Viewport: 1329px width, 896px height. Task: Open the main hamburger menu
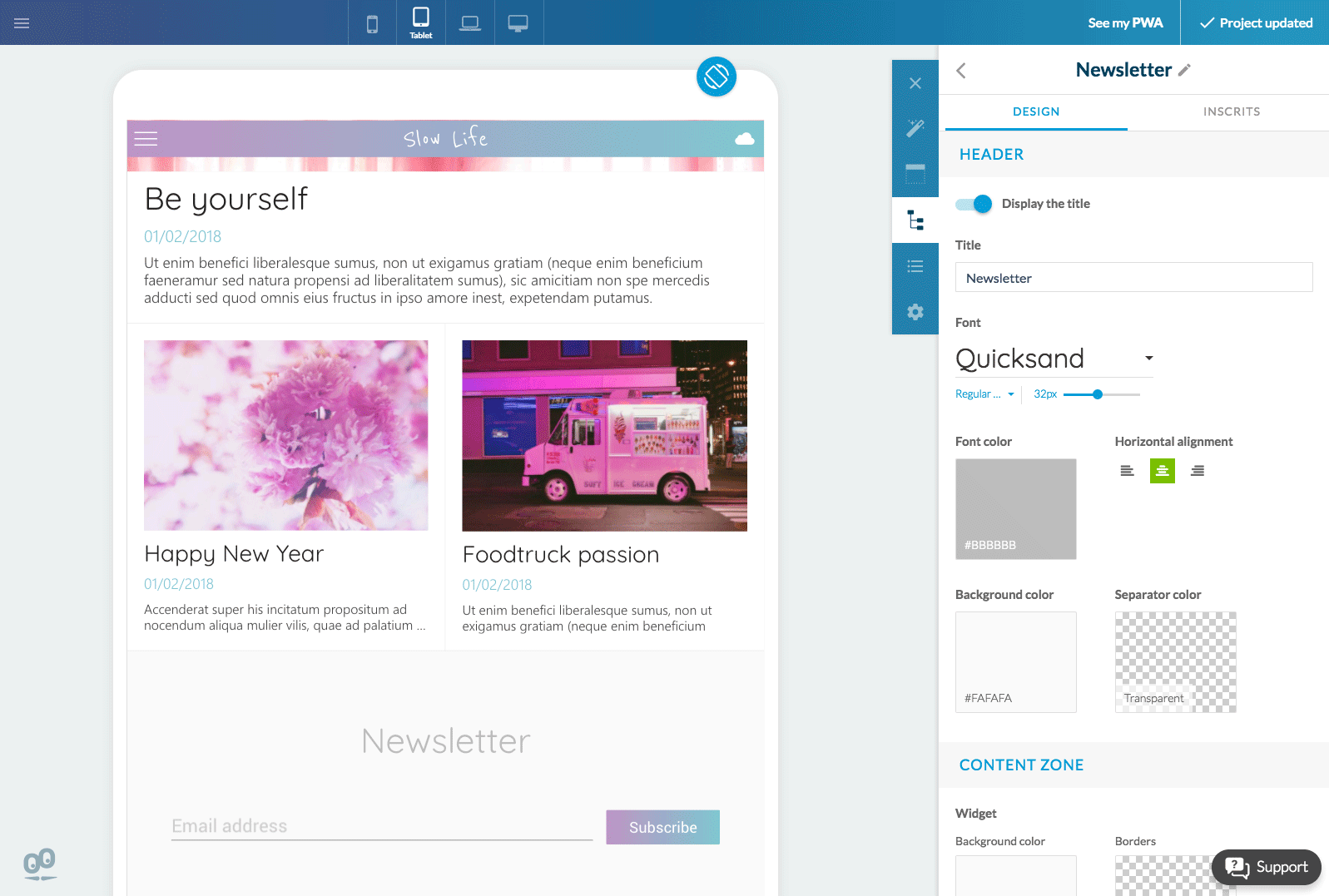(x=22, y=23)
